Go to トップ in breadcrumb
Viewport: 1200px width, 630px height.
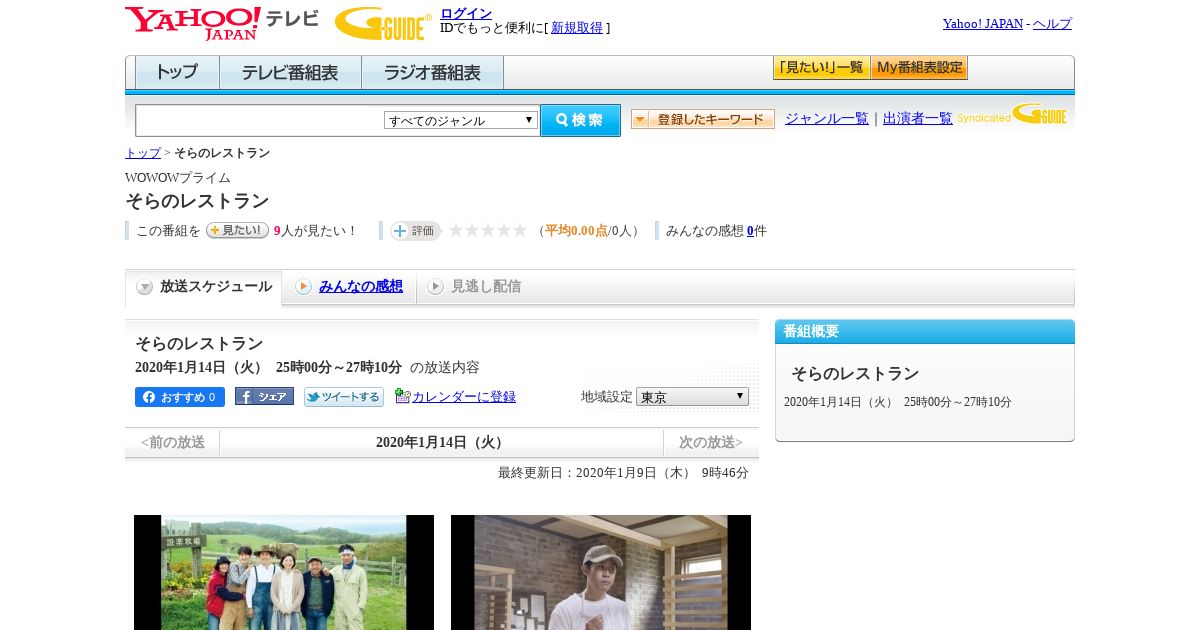pyautogui.click(x=143, y=153)
